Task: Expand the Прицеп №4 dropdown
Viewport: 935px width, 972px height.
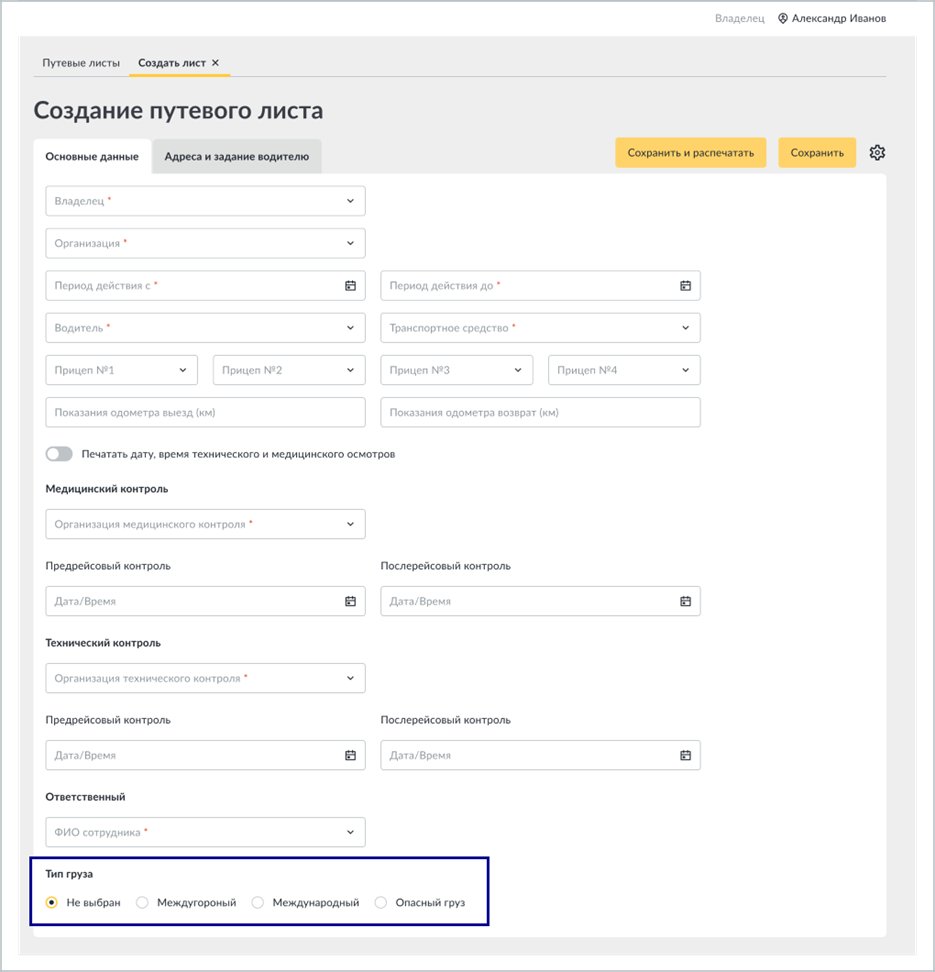Action: (624, 370)
